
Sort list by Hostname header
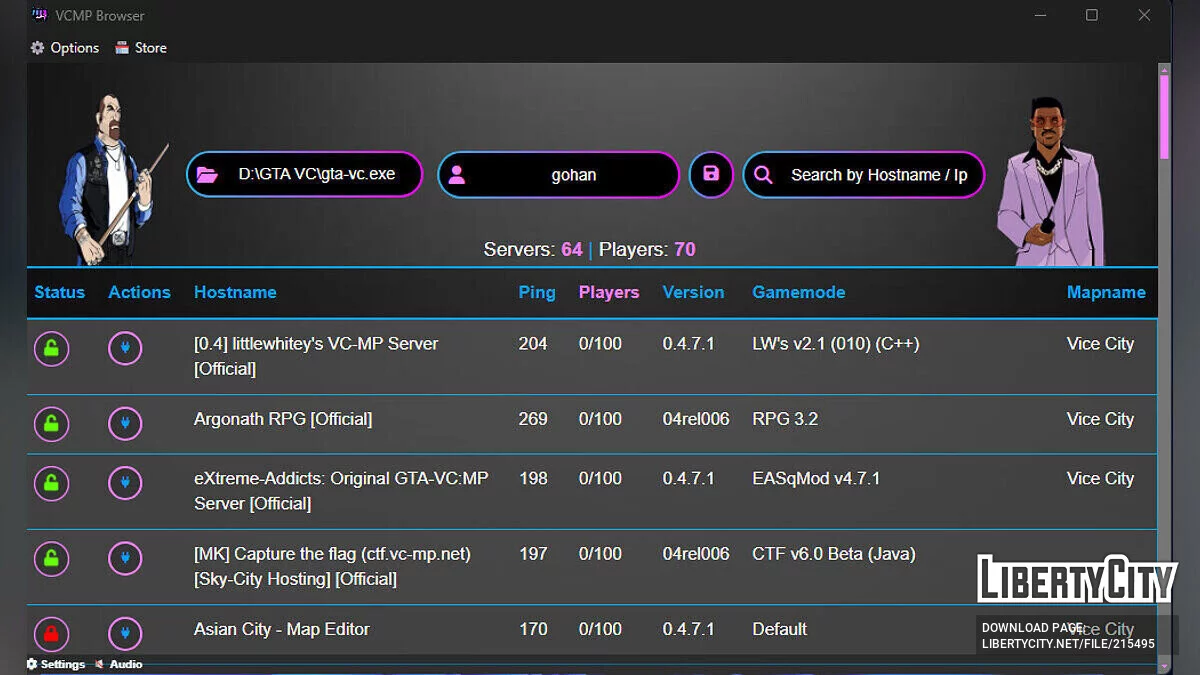[x=235, y=292]
